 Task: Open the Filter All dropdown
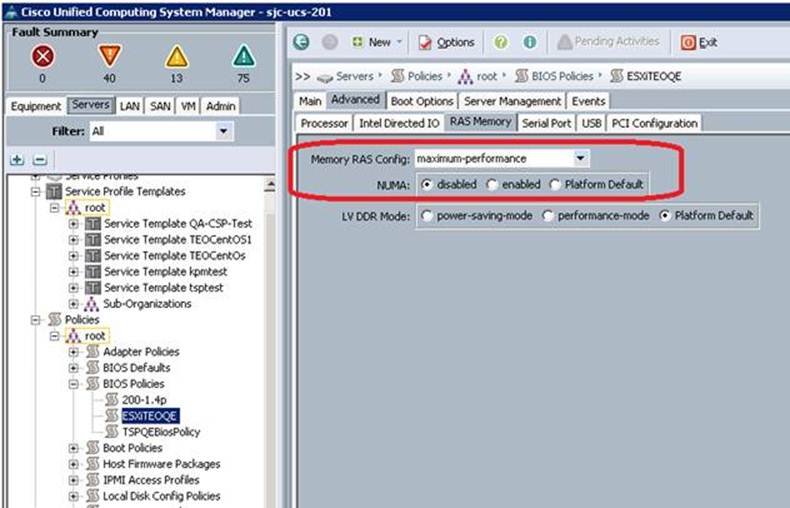[223, 132]
